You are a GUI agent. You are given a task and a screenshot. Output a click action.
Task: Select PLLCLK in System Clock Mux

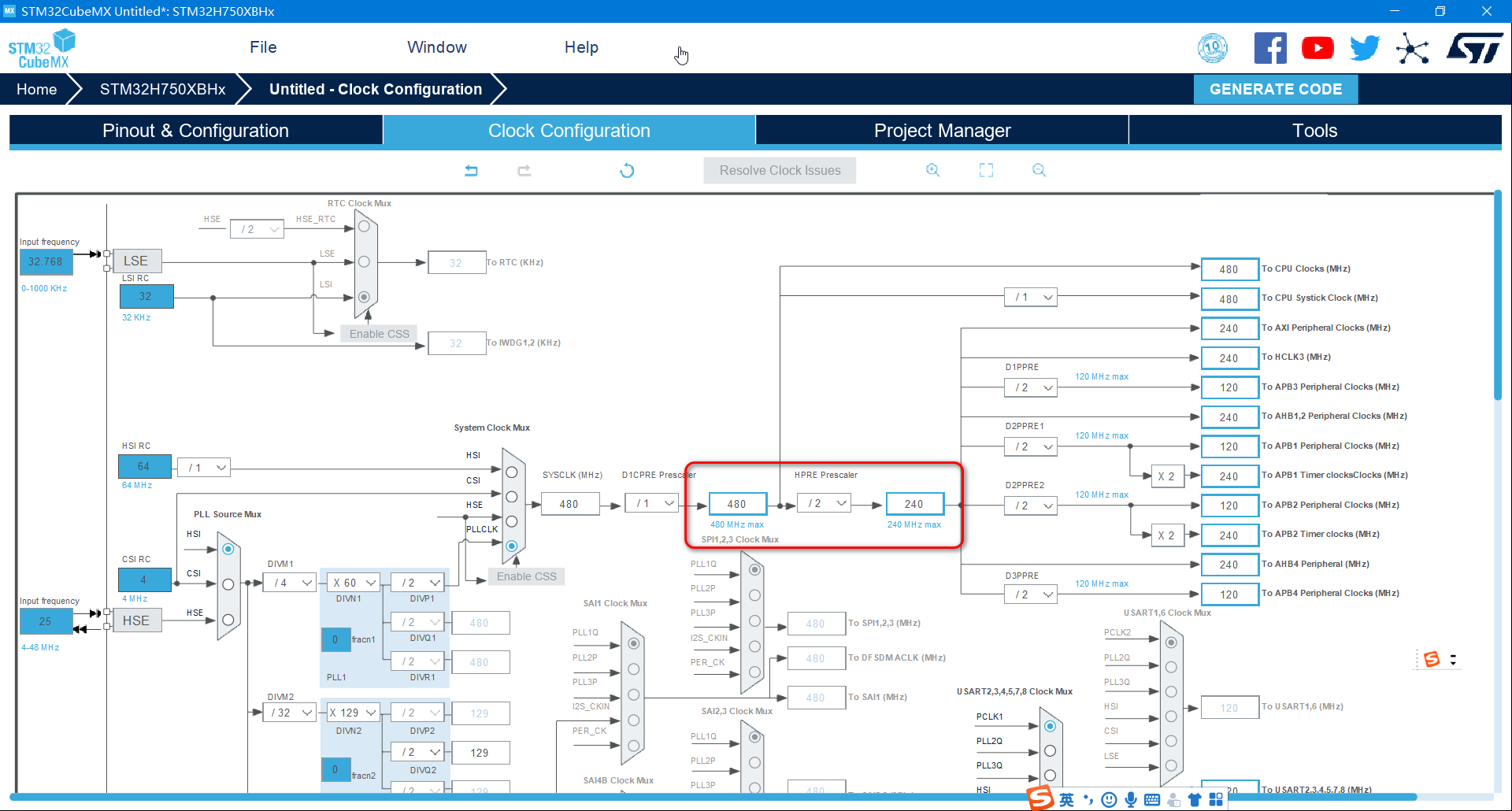(511, 546)
